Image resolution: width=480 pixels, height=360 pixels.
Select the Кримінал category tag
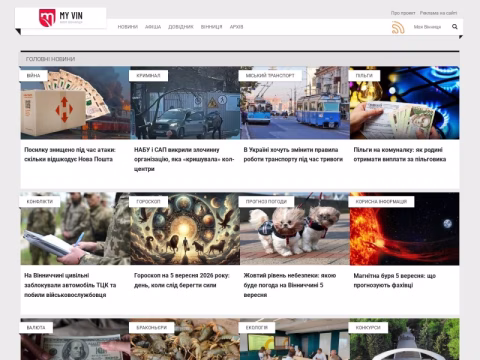click(148, 76)
